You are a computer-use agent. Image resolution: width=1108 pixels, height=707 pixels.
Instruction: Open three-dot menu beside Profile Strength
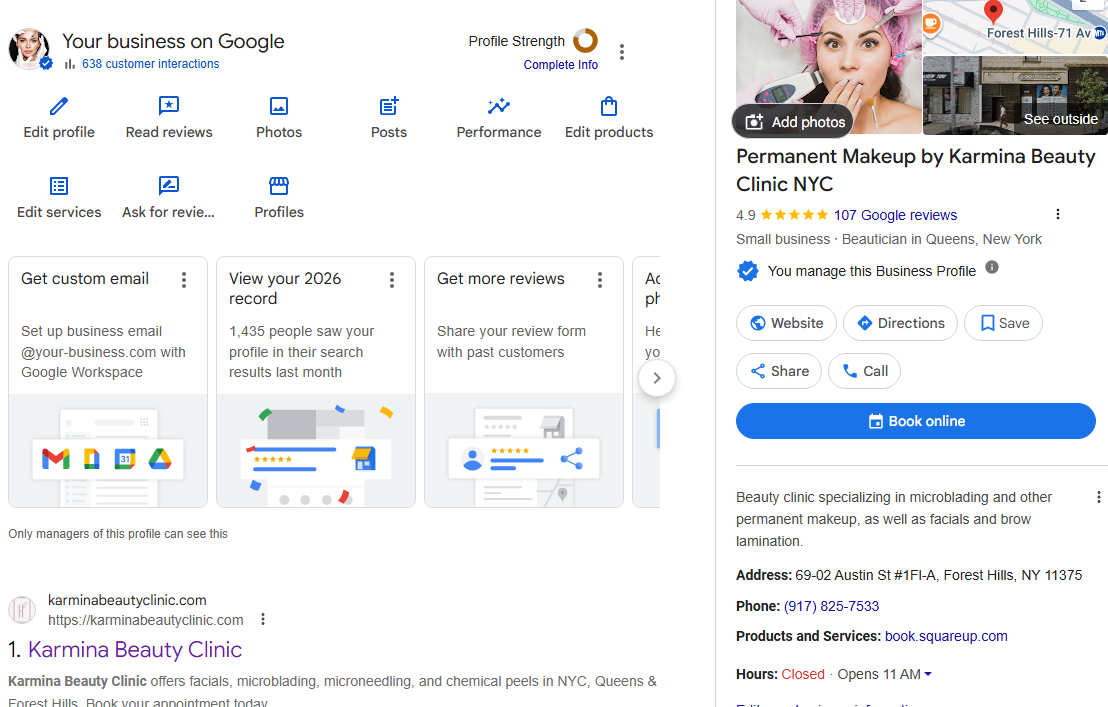[x=622, y=52]
